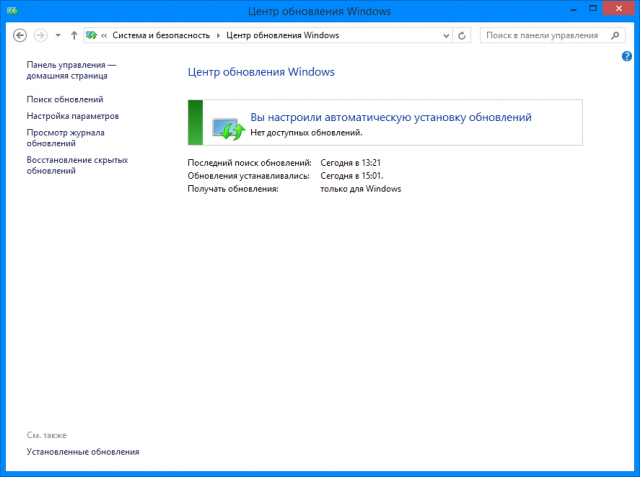The image size is (640, 477).
Task: Open 'Система и безопасность' breadcrumb
Action: (x=161, y=35)
